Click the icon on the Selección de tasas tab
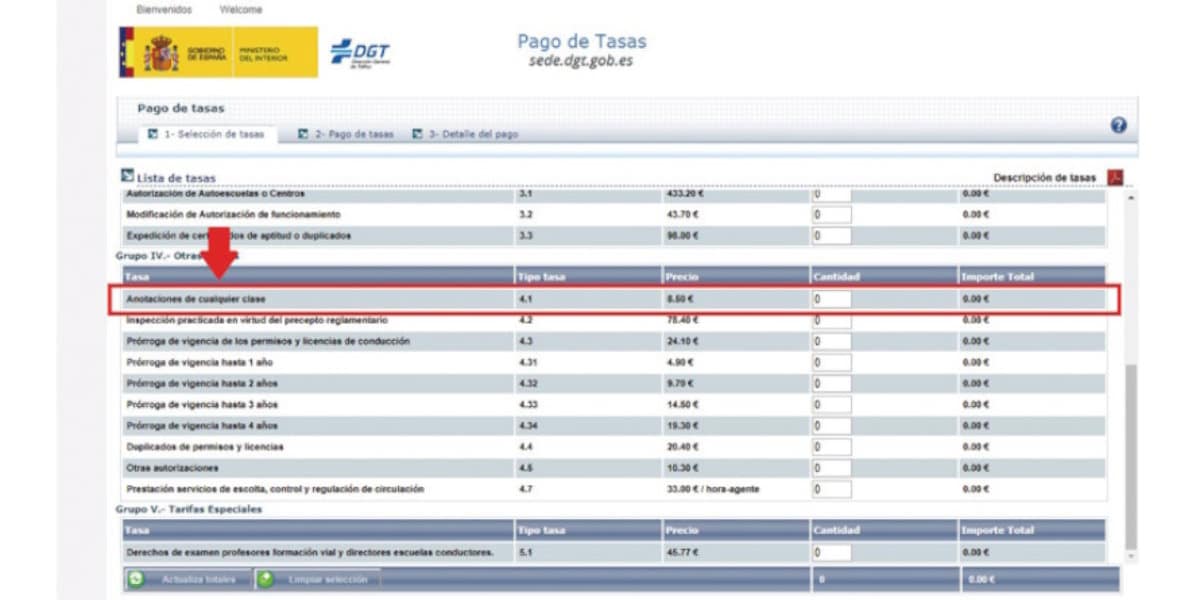This screenshot has width=1200, height=600. (152, 134)
